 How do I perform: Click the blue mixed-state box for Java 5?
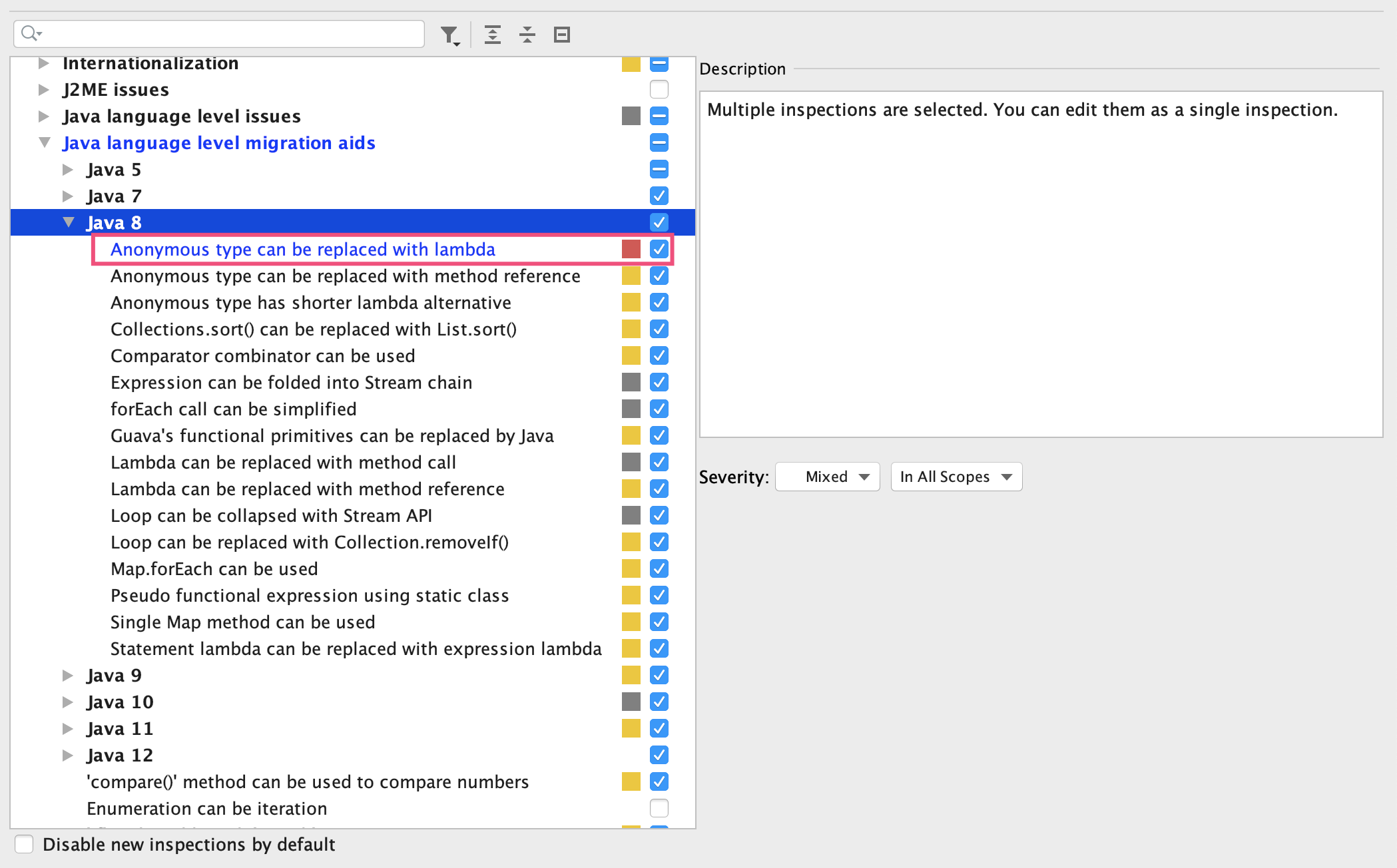[x=659, y=169]
